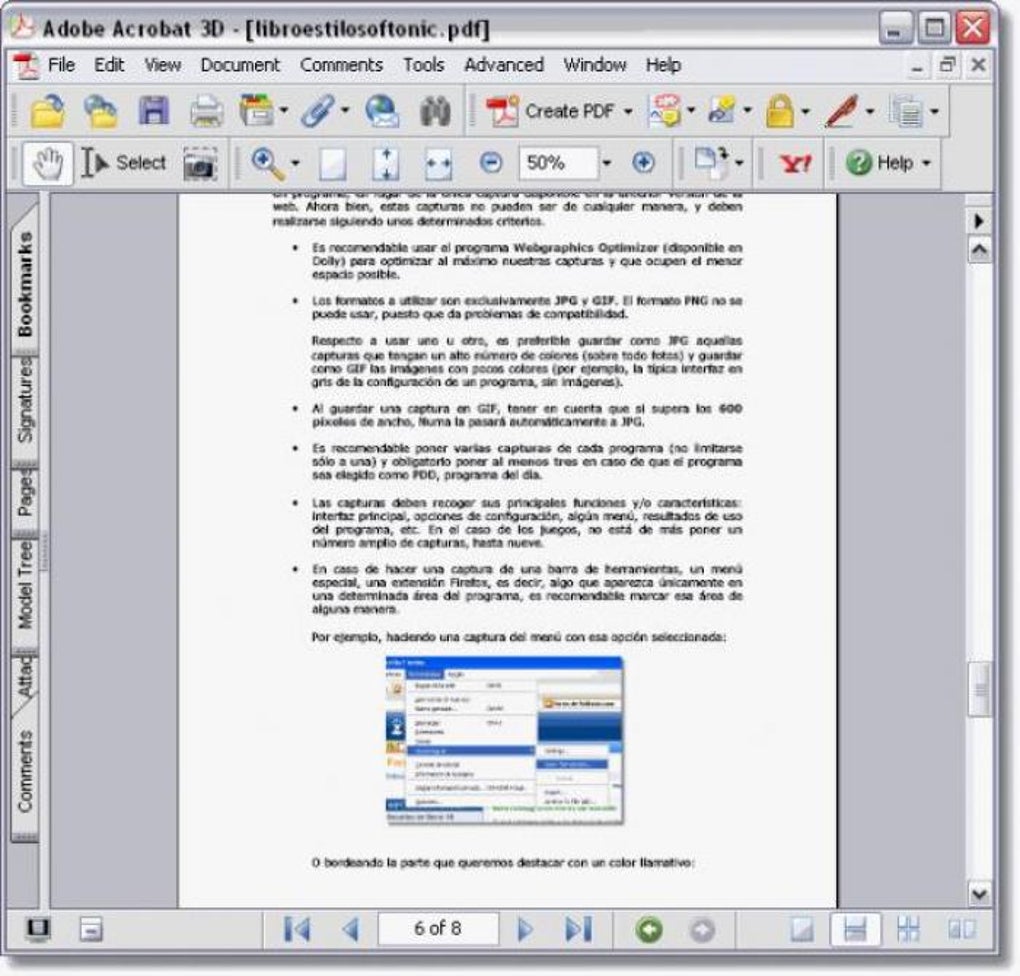
Task: Expand the Sign pen dropdown arrow
Action: (870, 111)
